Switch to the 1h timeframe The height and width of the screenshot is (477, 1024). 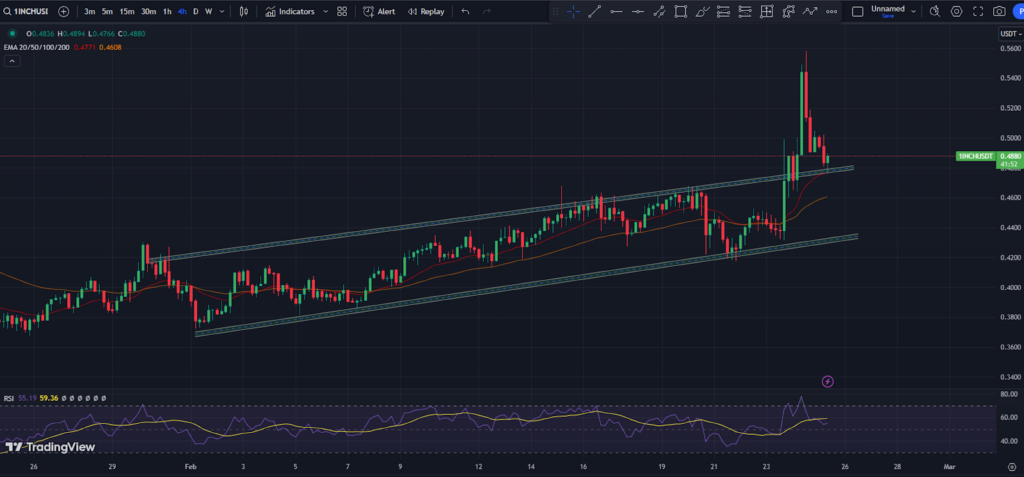(x=167, y=11)
